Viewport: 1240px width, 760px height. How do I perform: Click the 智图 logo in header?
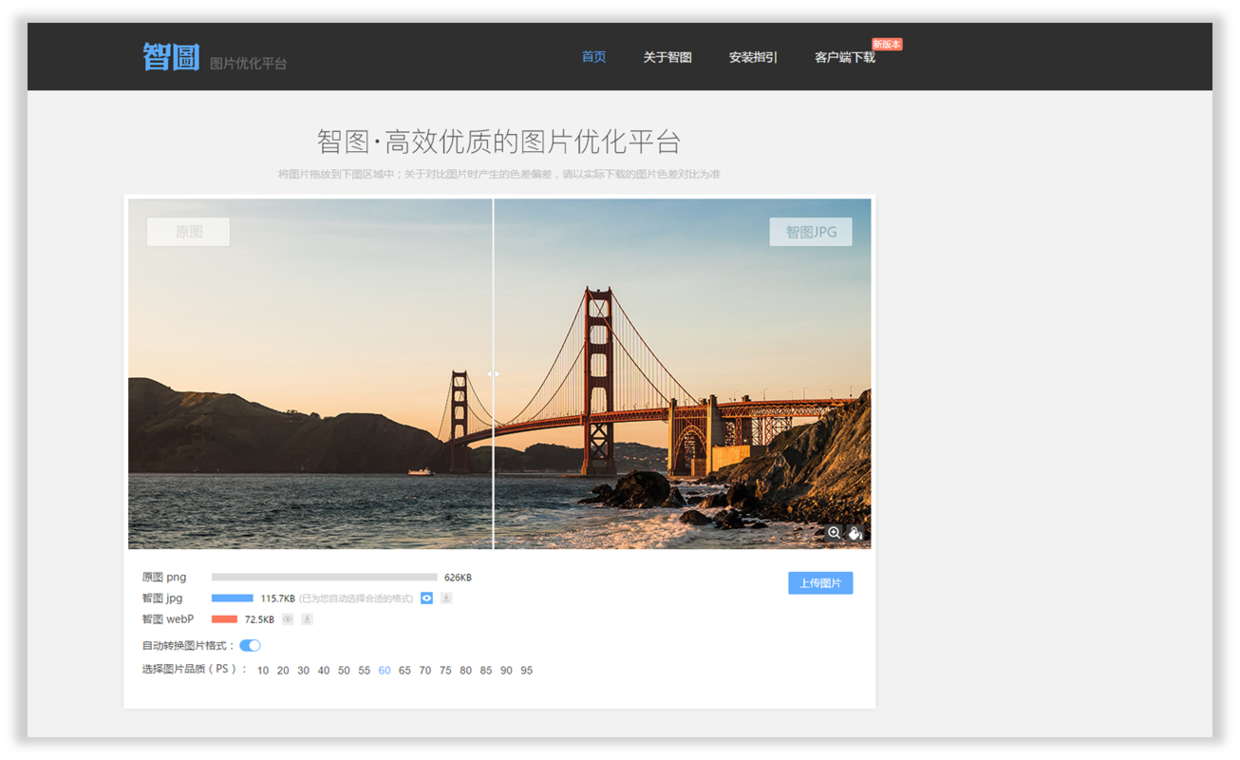[x=171, y=57]
